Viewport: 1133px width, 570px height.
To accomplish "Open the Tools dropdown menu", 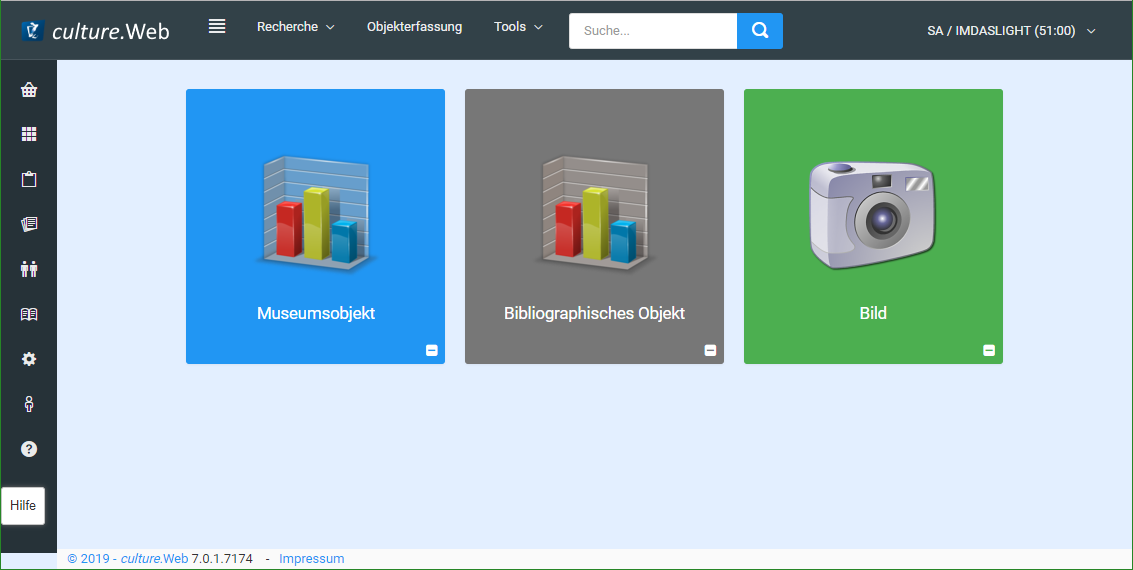I will pyautogui.click(x=518, y=27).
